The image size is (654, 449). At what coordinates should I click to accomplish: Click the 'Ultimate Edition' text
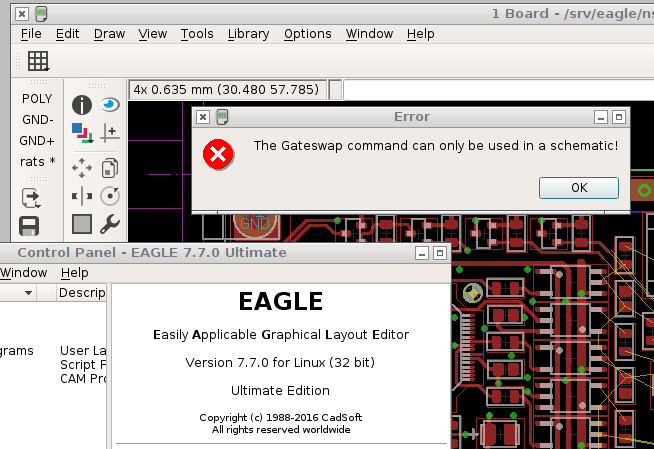pyautogui.click(x=280, y=391)
